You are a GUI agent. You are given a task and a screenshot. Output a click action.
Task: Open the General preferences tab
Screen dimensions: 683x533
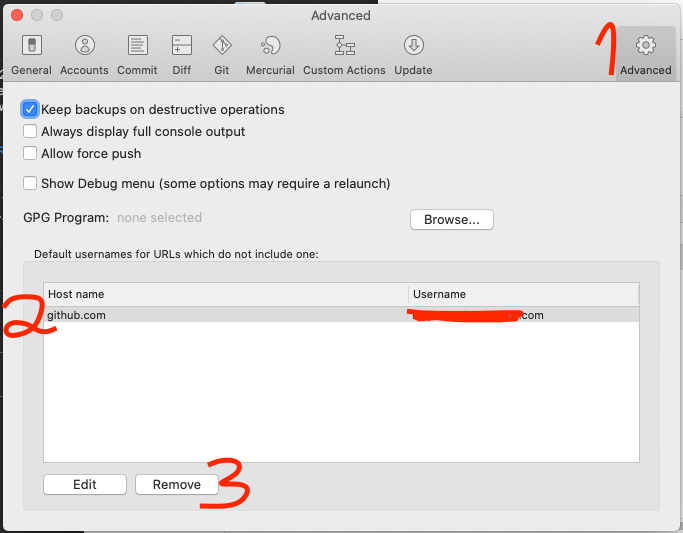(31, 55)
